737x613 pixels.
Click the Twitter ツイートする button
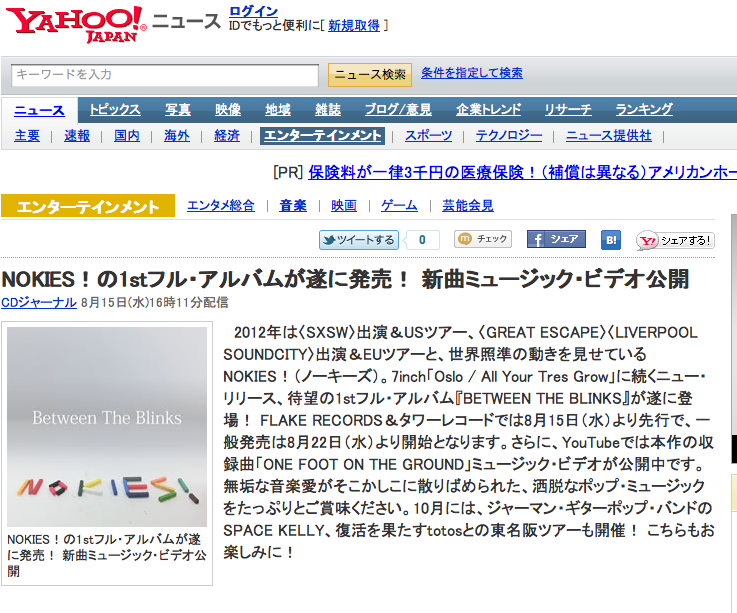tap(359, 240)
